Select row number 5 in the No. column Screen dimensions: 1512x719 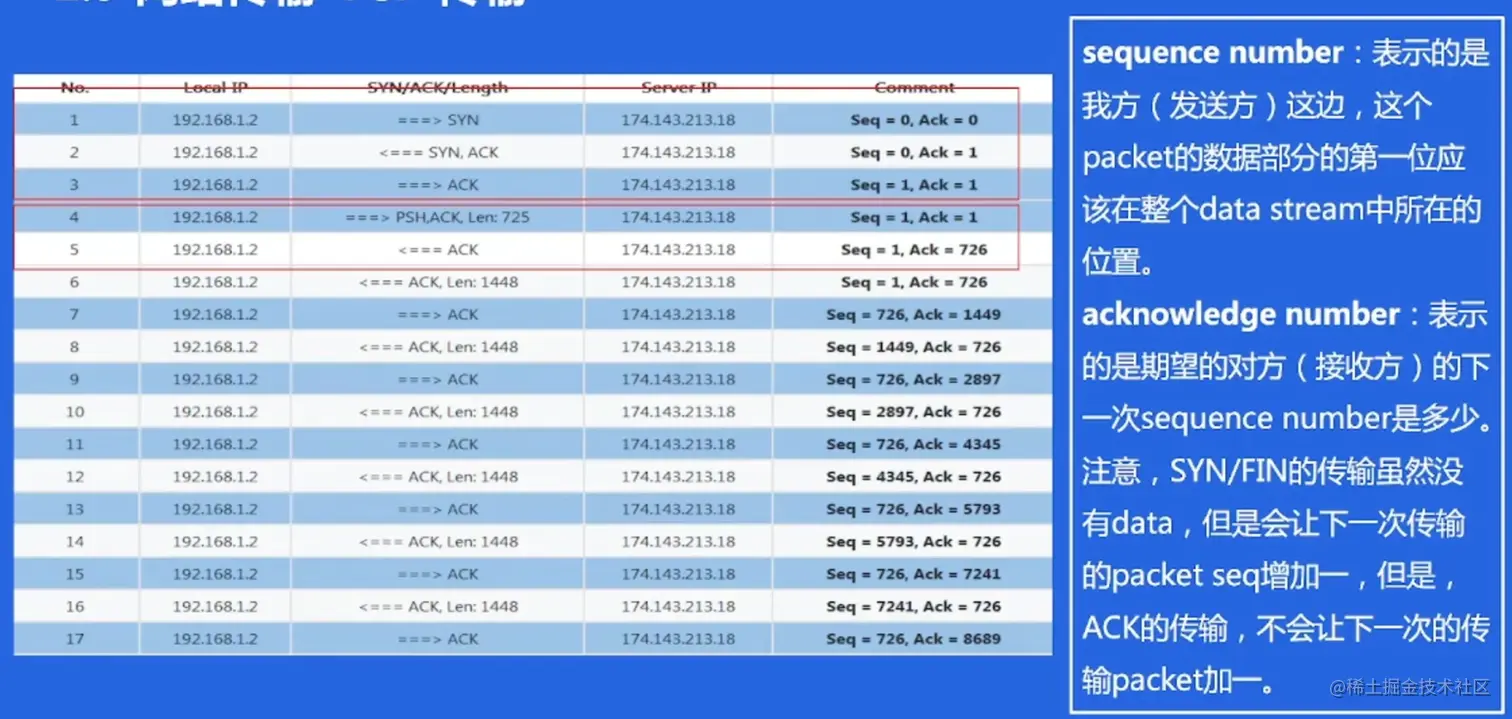pos(75,250)
